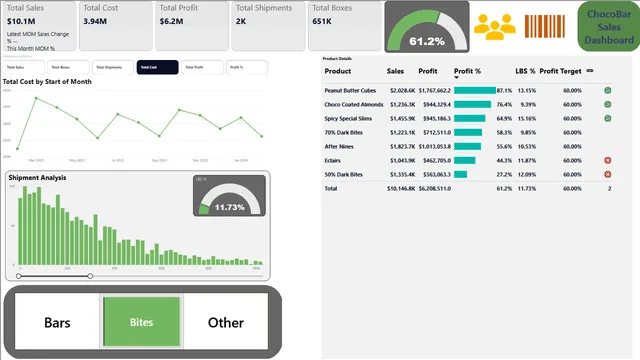Click the Shipment Analysis chart title
Image resolution: width=640 pixels, height=360 pixels.
point(37,178)
